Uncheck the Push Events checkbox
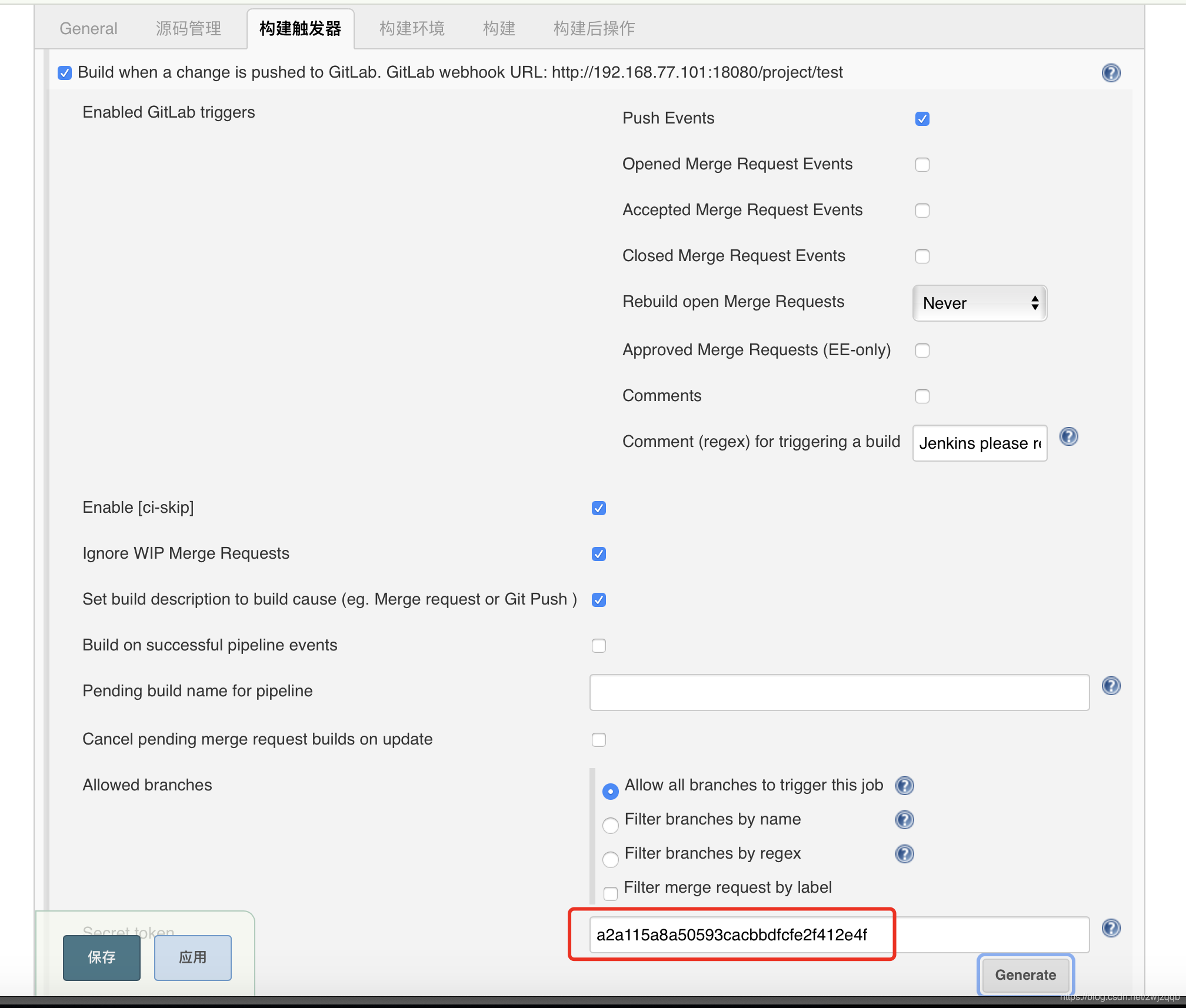The height and width of the screenshot is (1008, 1186). [x=922, y=119]
